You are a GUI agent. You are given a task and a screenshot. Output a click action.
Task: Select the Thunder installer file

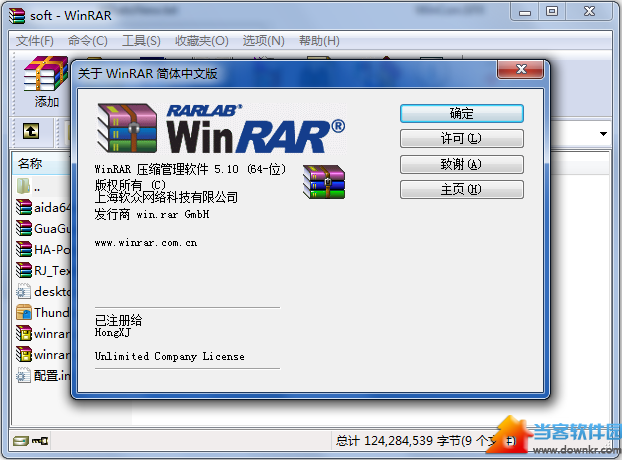43,312
